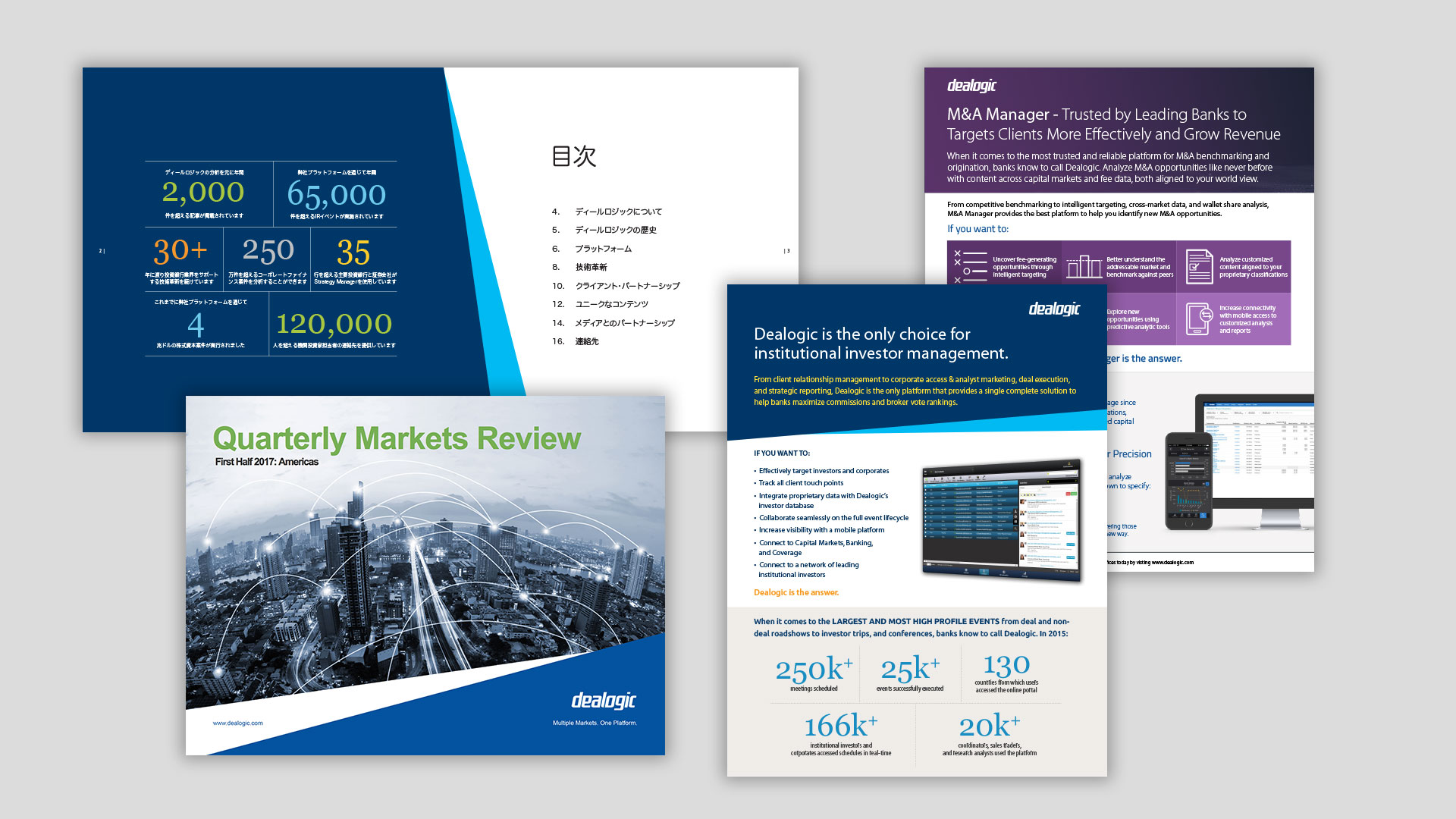Image resolution: width=1456 pixels, height=819 pixels.
Task: Click 'Increase connectivity with mobile access' tile text
Action: (x=1248, y=319)
